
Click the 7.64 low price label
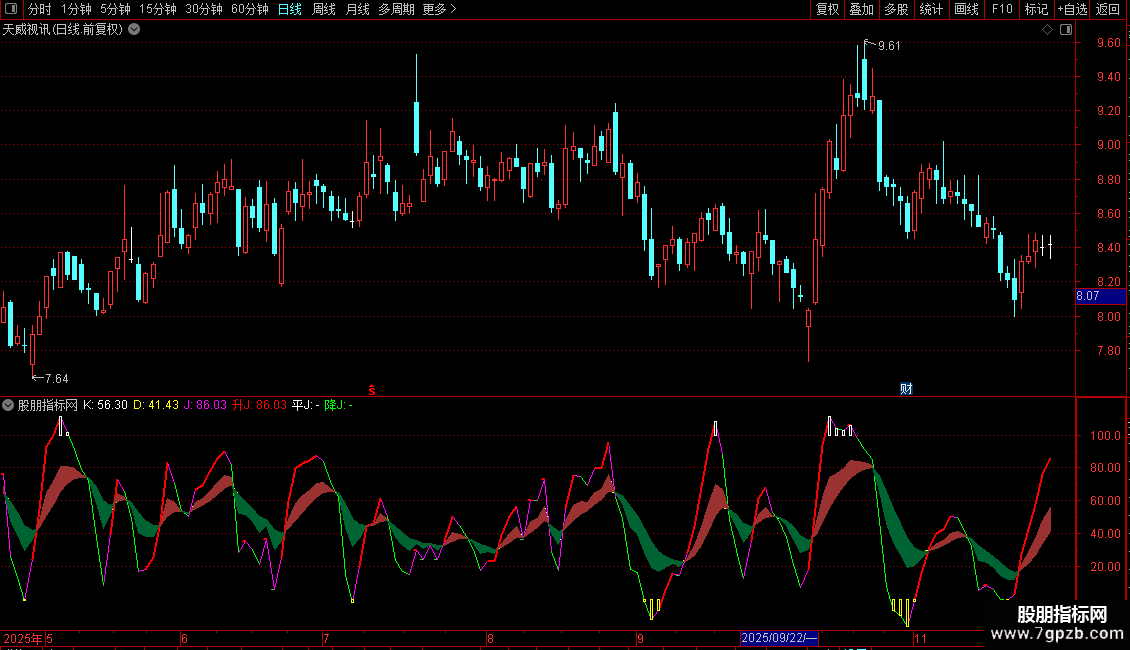56,379
